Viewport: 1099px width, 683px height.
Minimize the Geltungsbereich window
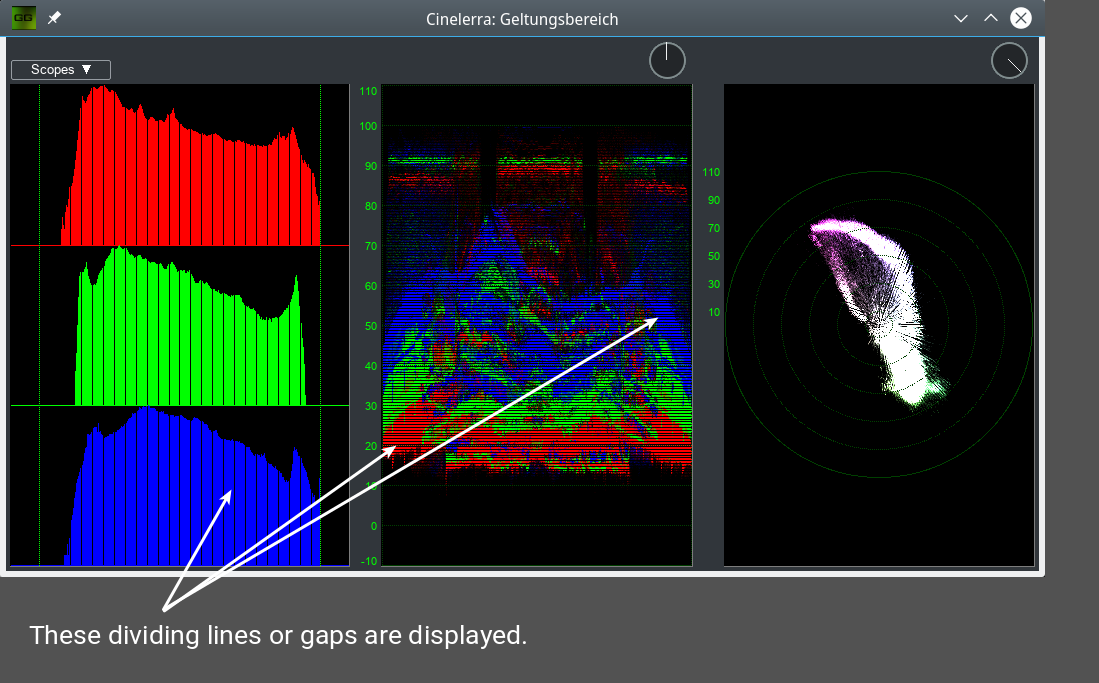961,18
